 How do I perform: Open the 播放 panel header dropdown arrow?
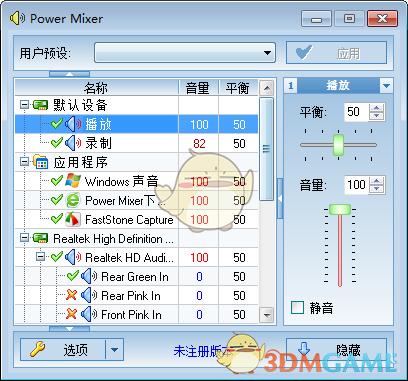point(386,86)
